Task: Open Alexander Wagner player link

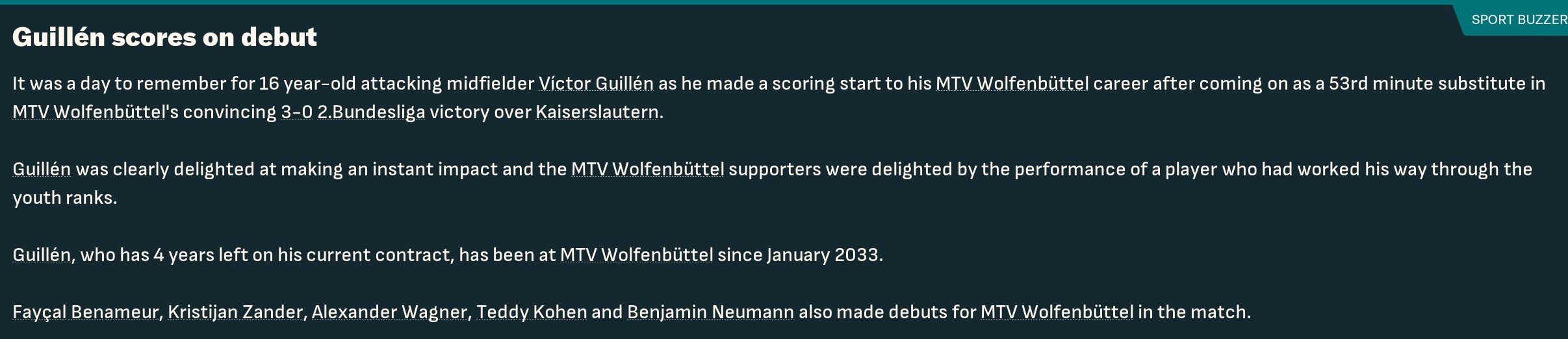Action: (x=389, y=312)
